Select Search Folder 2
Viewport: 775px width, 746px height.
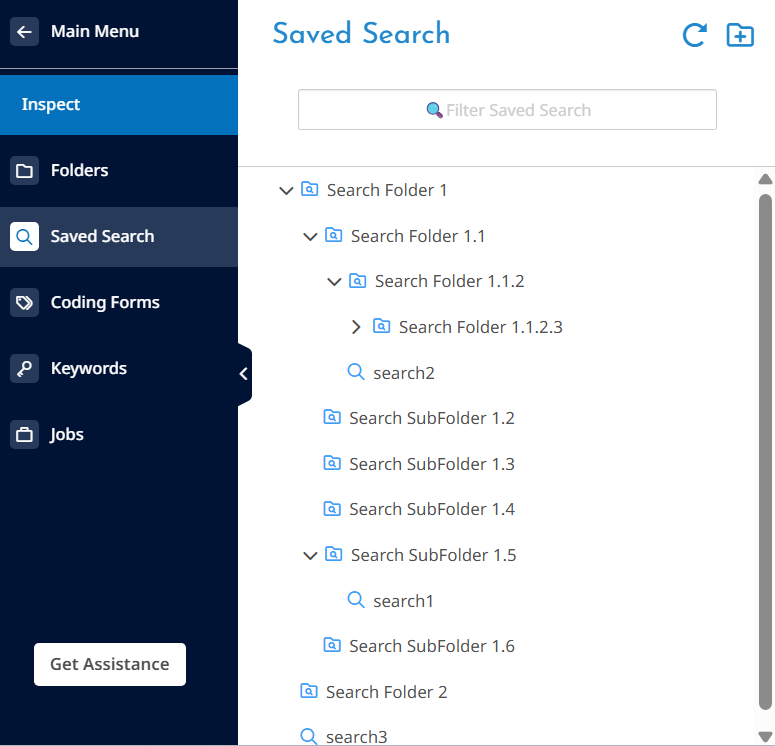point(386,692)
